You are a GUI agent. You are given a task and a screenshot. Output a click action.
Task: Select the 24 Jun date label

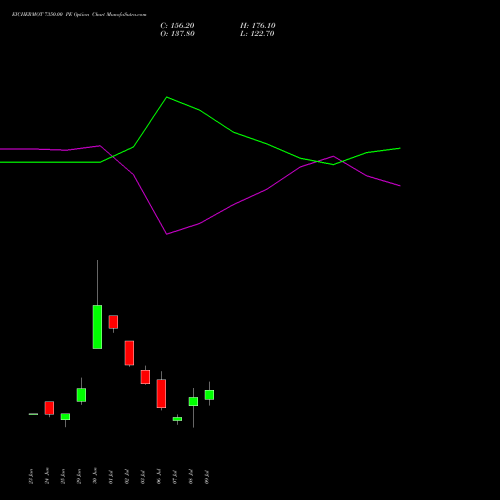47,476
